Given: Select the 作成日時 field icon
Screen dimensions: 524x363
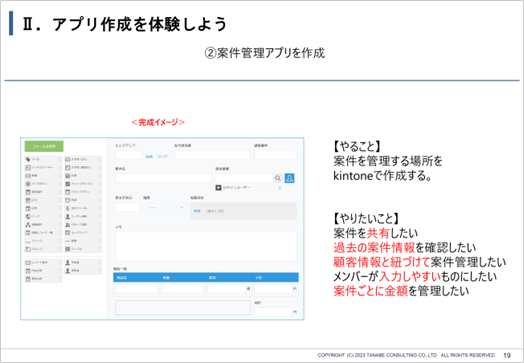Looking at the screenshot, I should 28,271.
